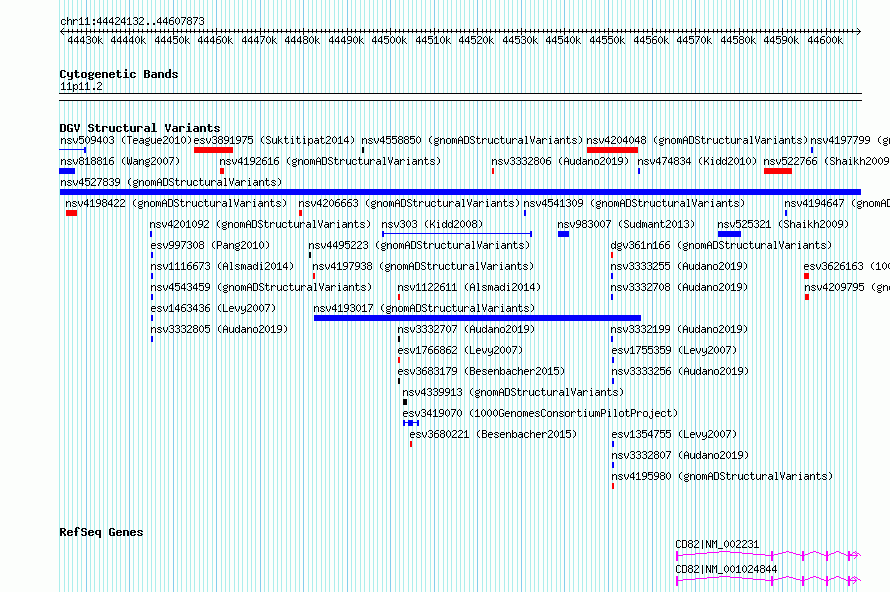Click the blue glyph under esv3419070
Viewport: 890px width, 592px height.
[411, 423]
